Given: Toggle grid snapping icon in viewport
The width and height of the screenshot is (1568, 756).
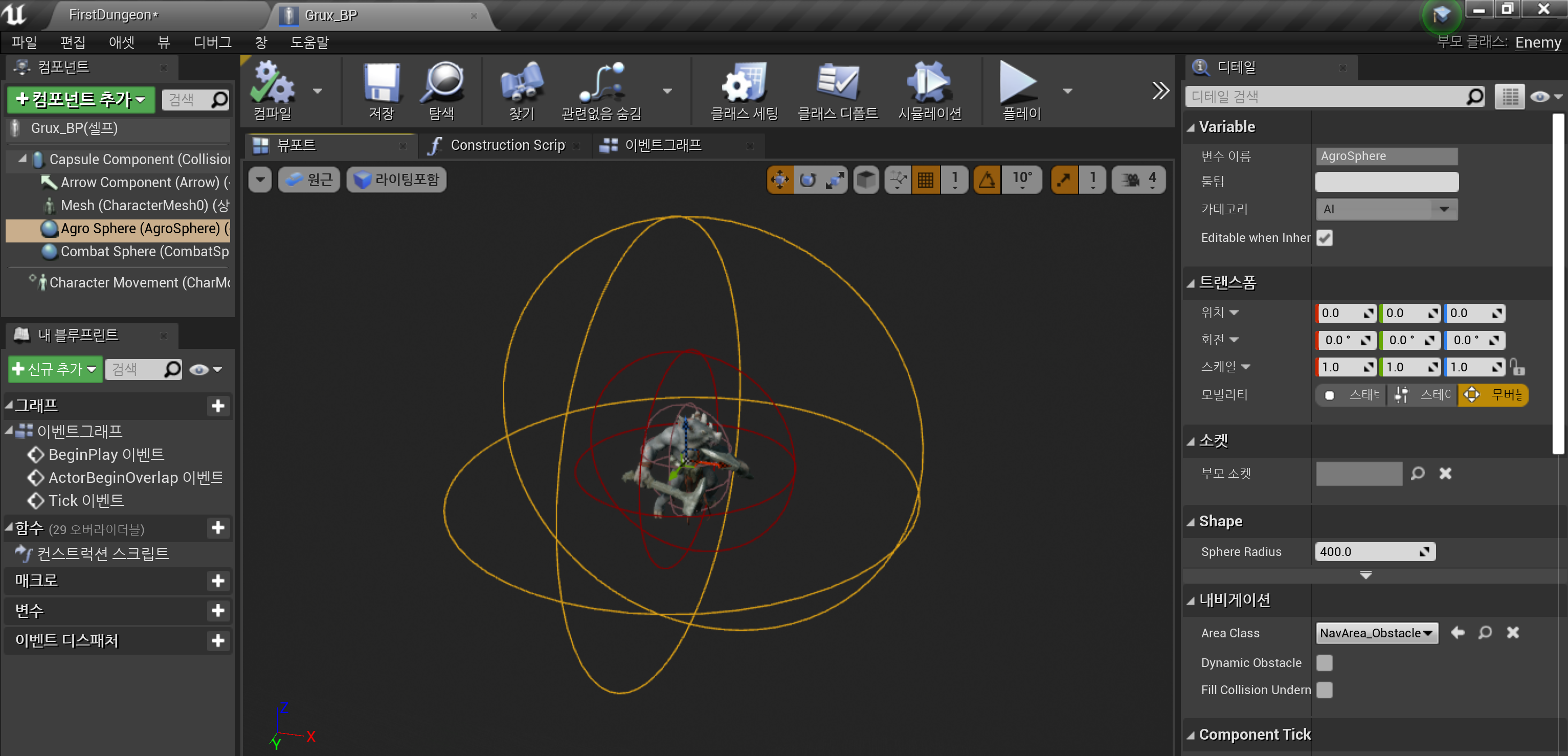Looking at the screenshot, I should (926, 180).
